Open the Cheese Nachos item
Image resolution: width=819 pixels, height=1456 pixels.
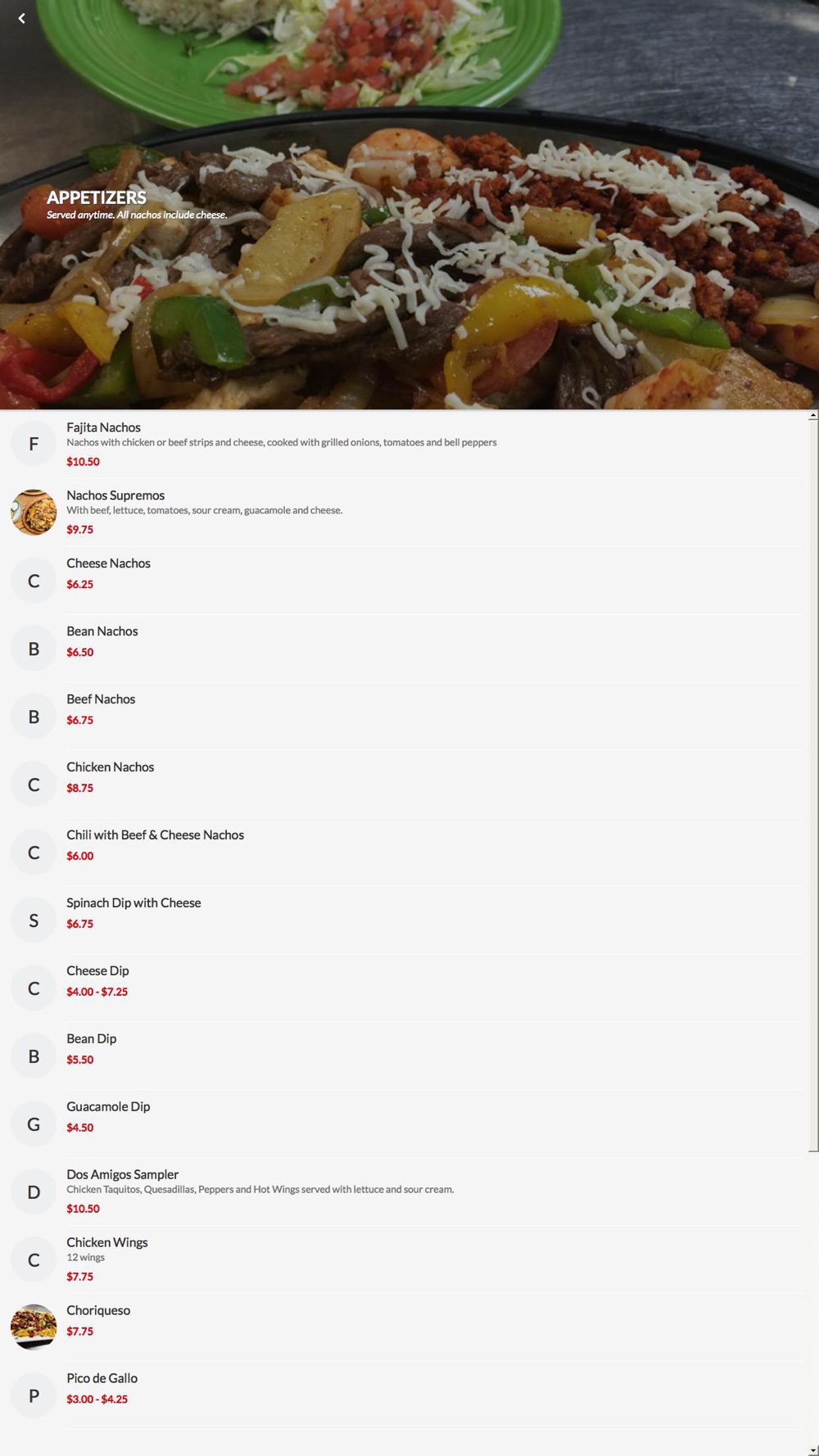pyautogui.click(x=404, y=580)
